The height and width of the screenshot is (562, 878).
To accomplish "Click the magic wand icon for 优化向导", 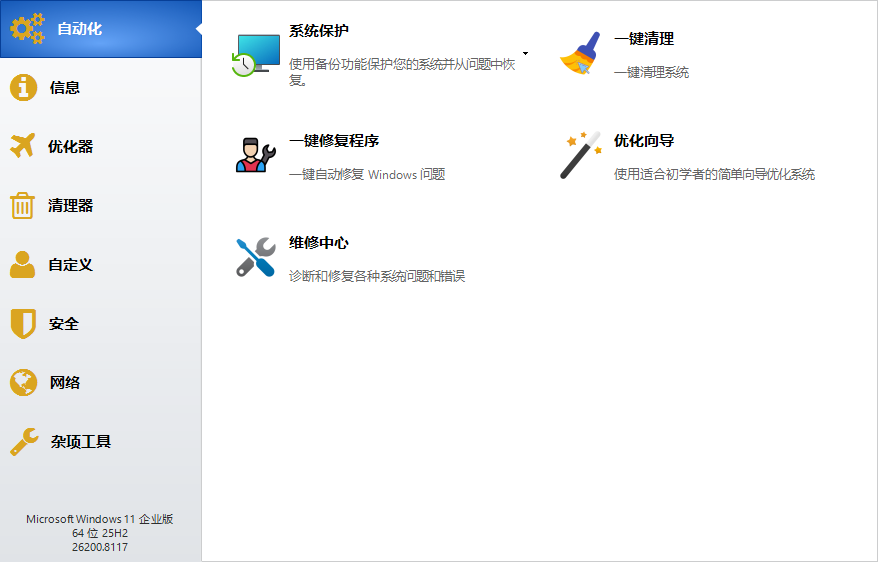I will 581,155.
